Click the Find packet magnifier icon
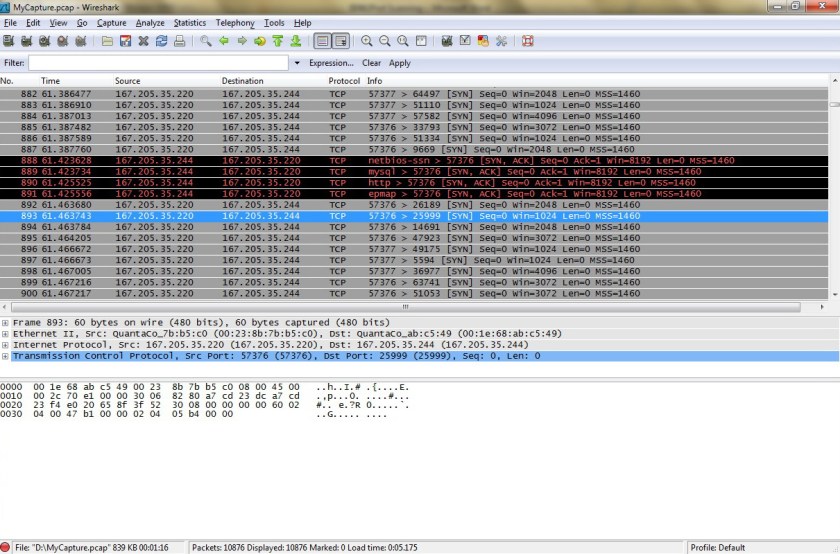 pyautogui.click(x=206, y=41)
